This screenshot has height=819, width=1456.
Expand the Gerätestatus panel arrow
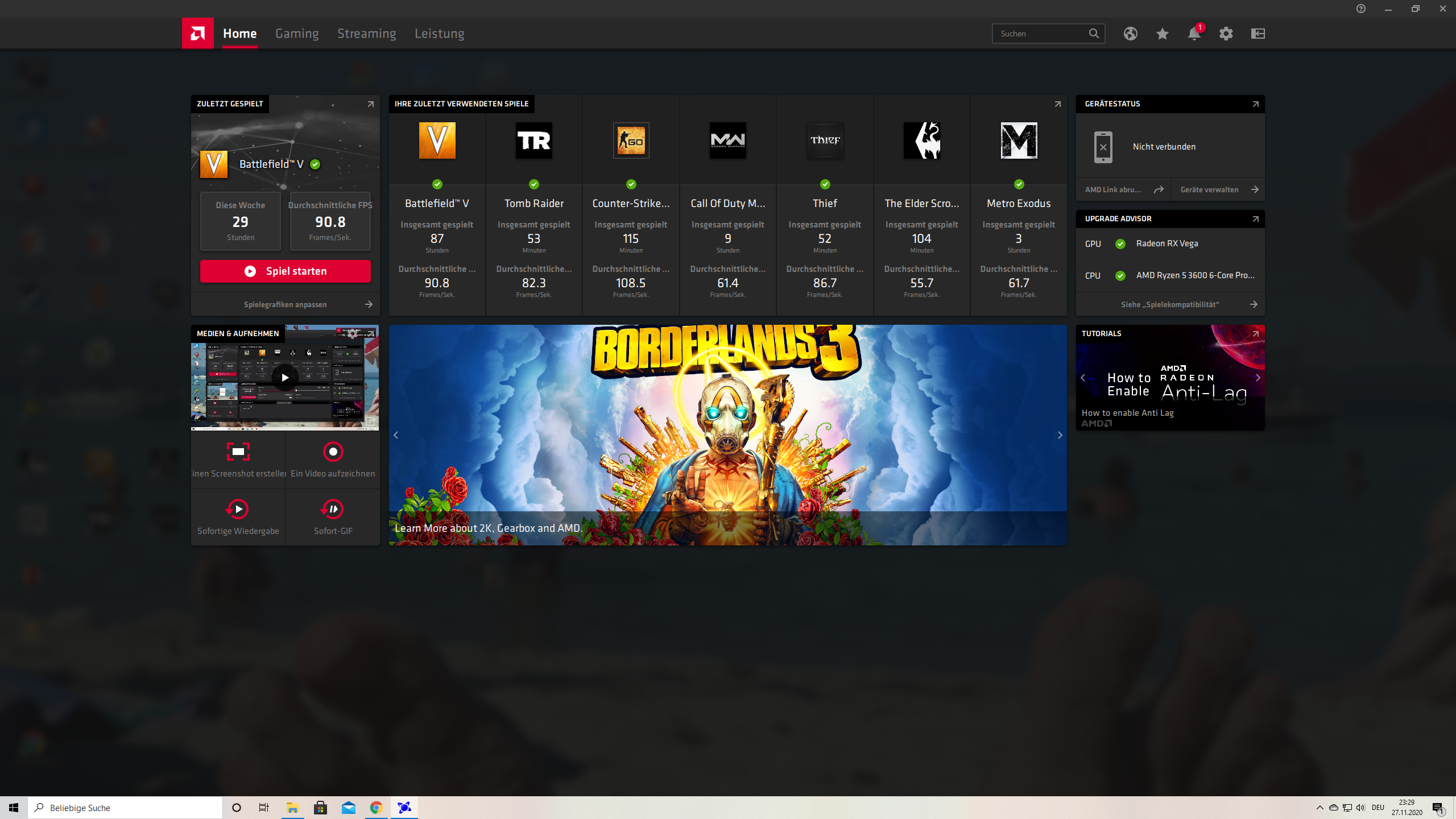click(x=1255, y=104)
